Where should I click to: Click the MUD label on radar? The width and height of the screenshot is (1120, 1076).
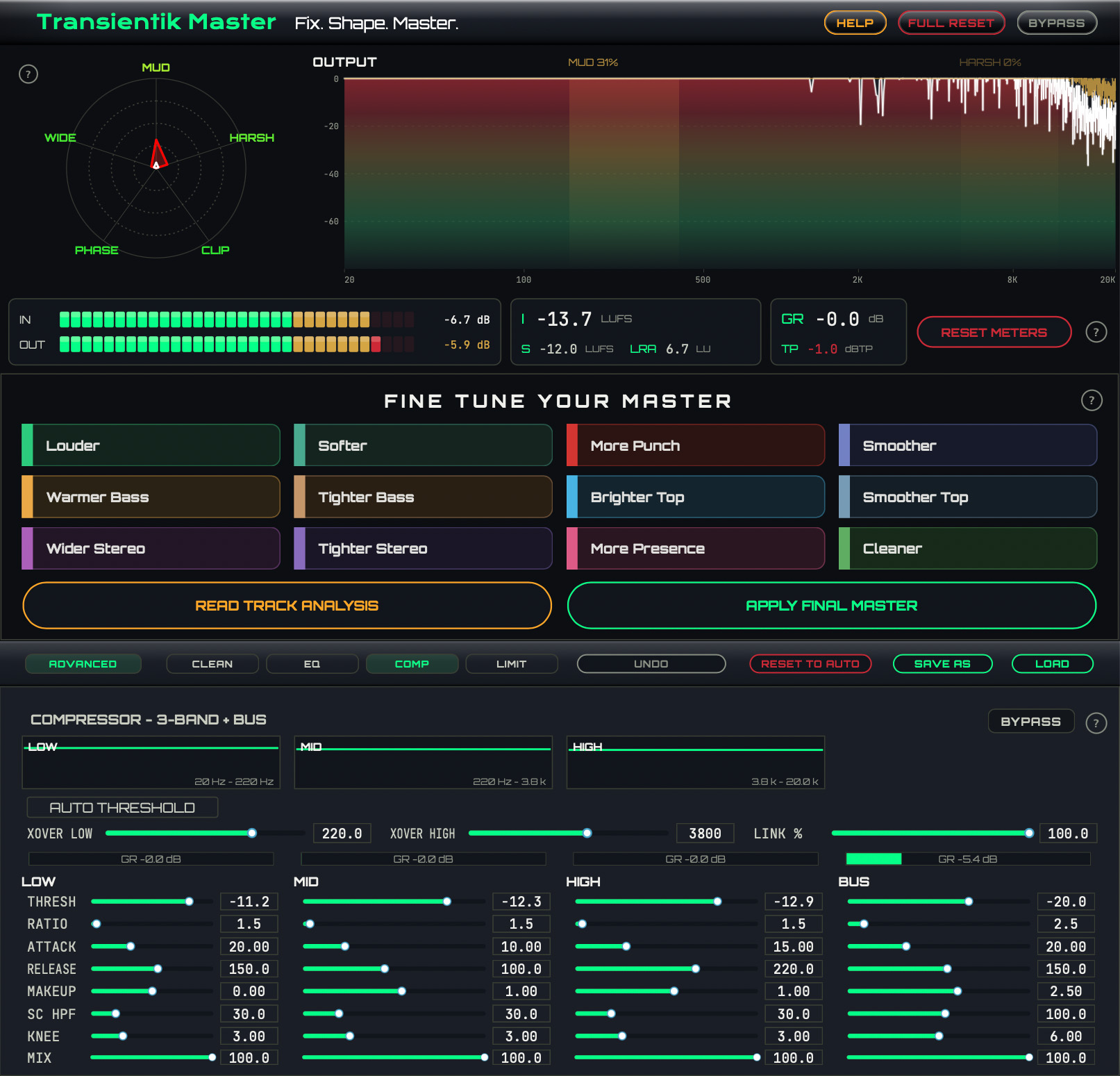point(156,67)
